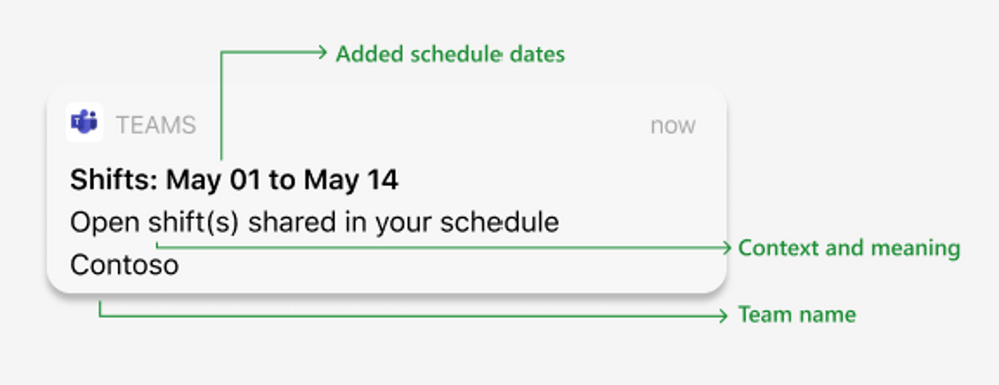This screenshot has height=385, width=999.
Task: Click the "May 14" end date in the title
Action: (x=351, y=180)
